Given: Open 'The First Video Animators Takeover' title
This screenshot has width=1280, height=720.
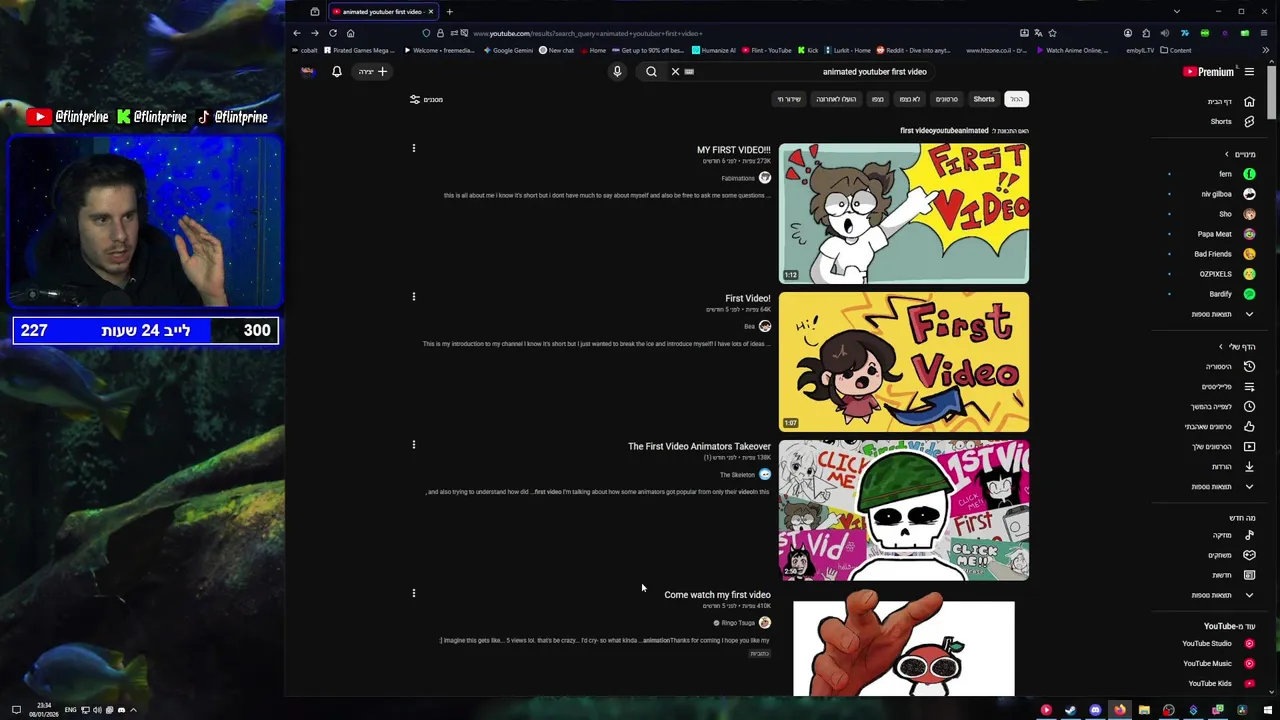Looking at the screenshot, I should (x=699, y=447).
